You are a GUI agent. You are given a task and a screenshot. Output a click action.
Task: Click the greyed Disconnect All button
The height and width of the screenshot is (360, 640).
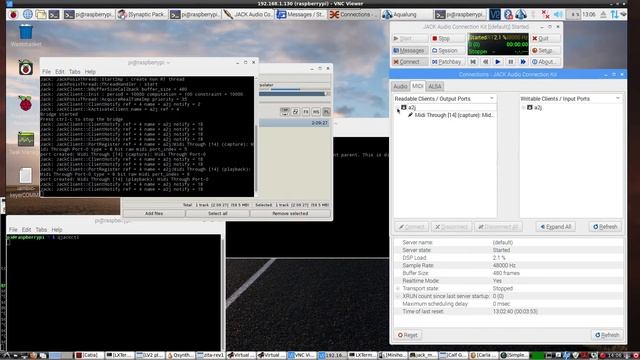(498, 227)
